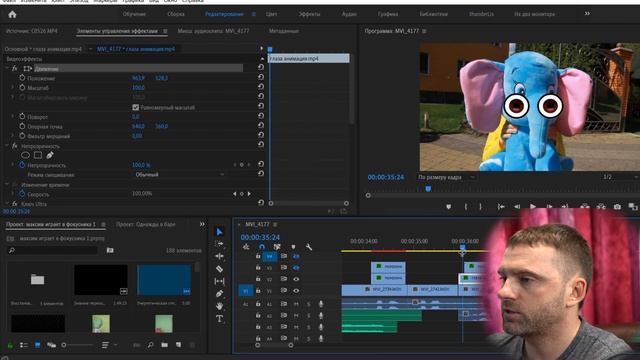Show more workspaces via double chevron
Image resolution: width=640 pixels, height=360 pixels.
pyautogui.click(x=587, y=14)
